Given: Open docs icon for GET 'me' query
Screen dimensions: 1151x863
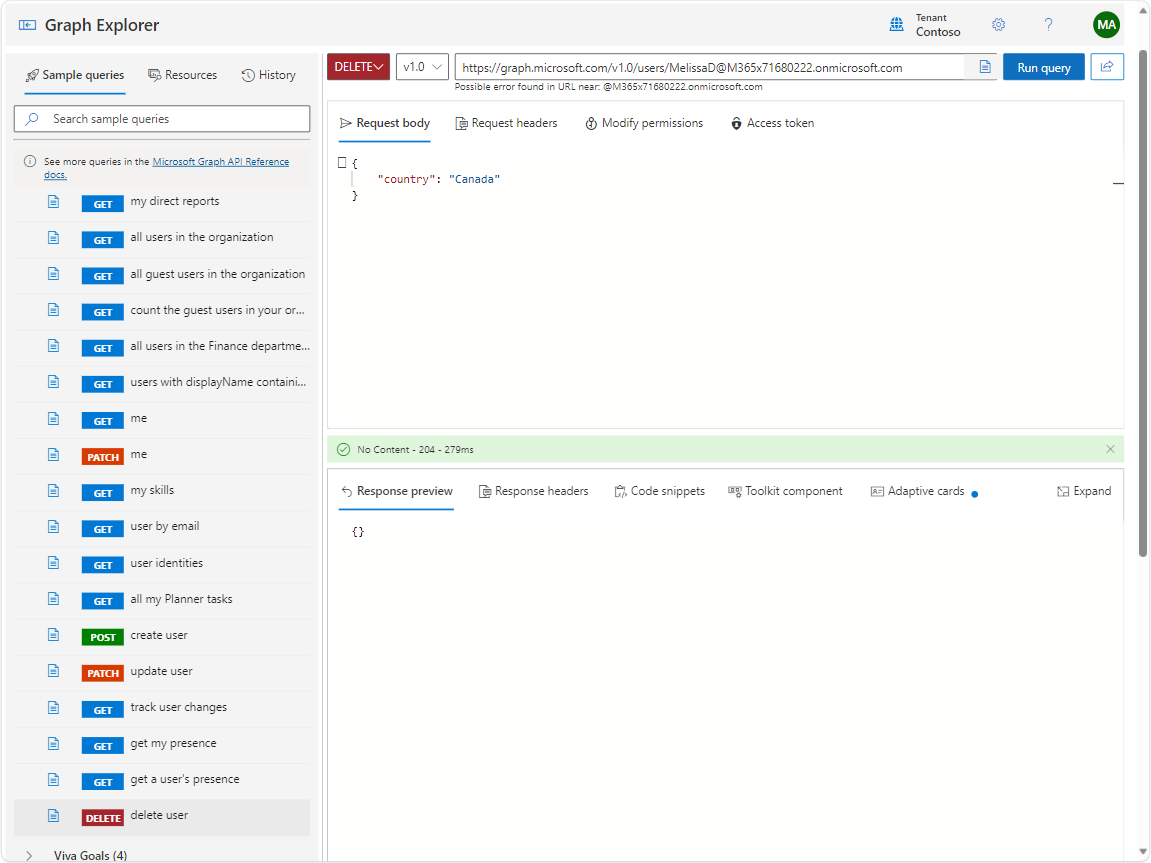Looking at the screenshot, I should tap(54, 418).
